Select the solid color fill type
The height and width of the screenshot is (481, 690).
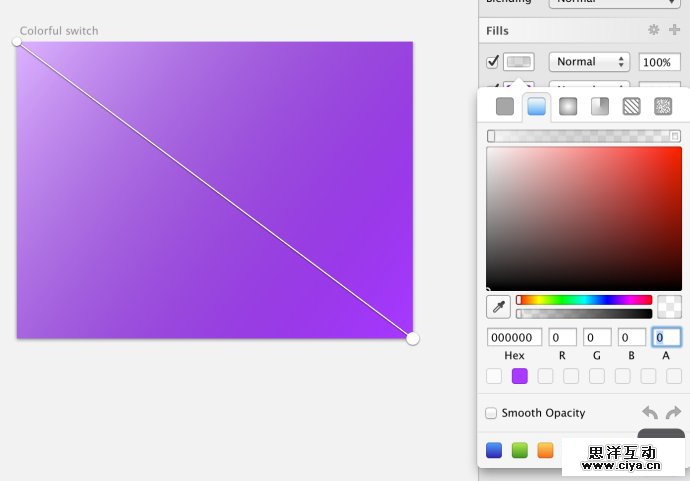[505, 107]
